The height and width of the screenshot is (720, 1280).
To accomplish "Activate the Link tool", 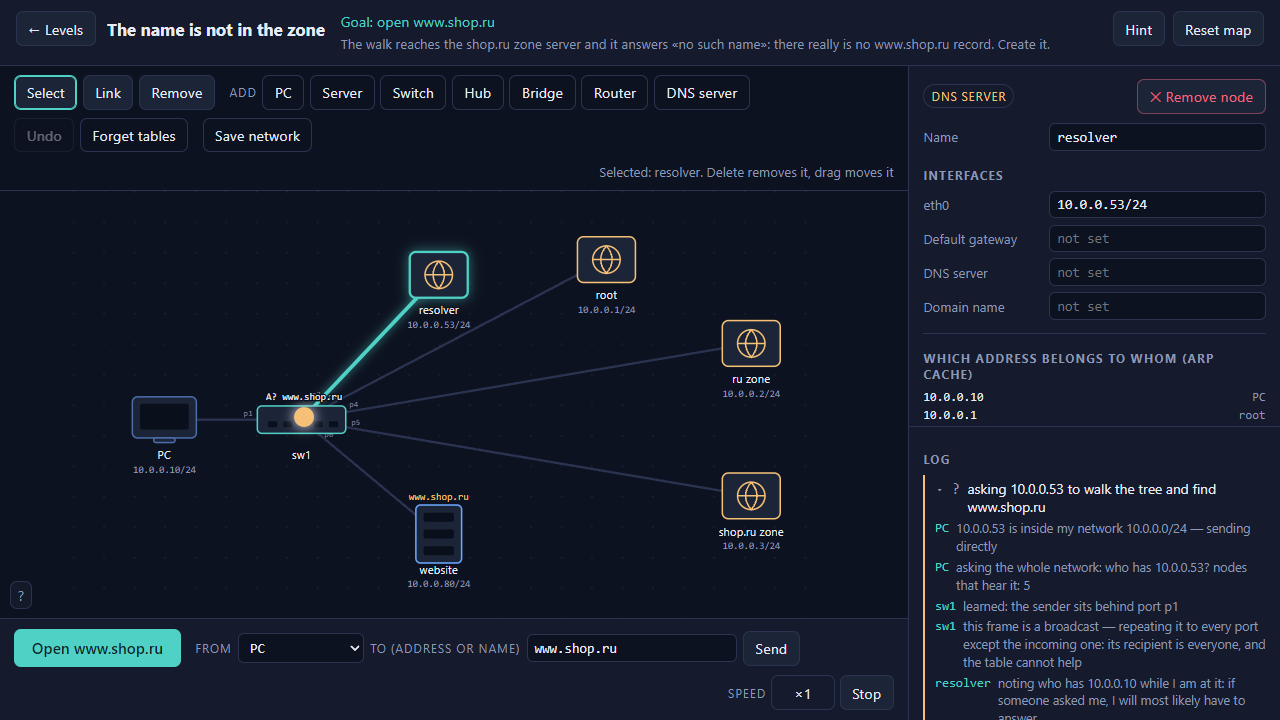I will click(x=108, y=93).
